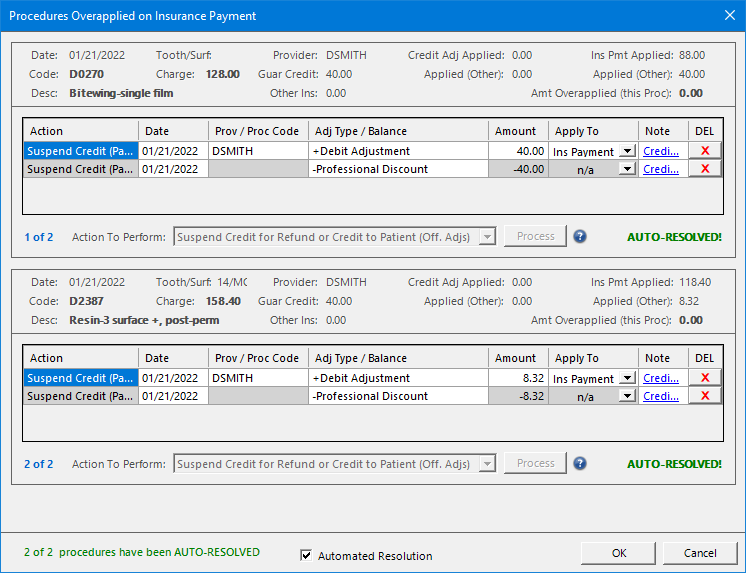Delete the -40.00 Professional Discount row
This screenshot has height=573, width=746.
(x=704, y=169)
